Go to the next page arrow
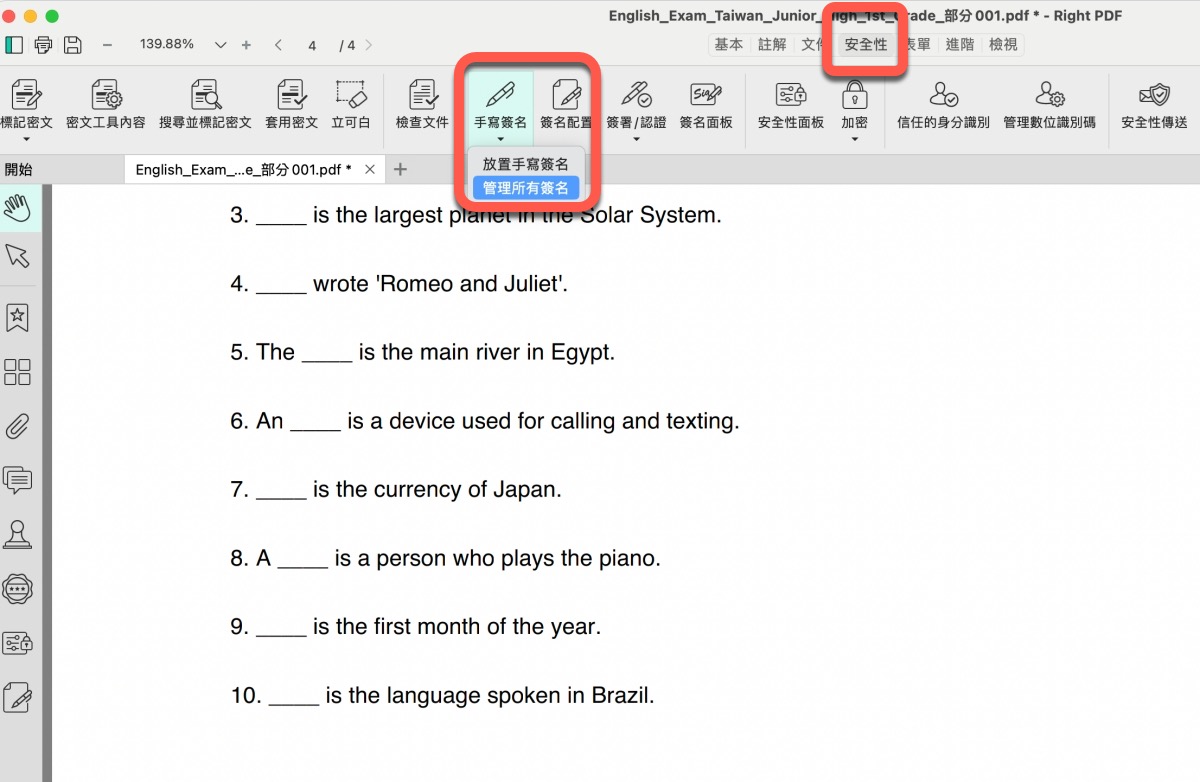This screenshot has height=782, width=1200. (369, 45)
